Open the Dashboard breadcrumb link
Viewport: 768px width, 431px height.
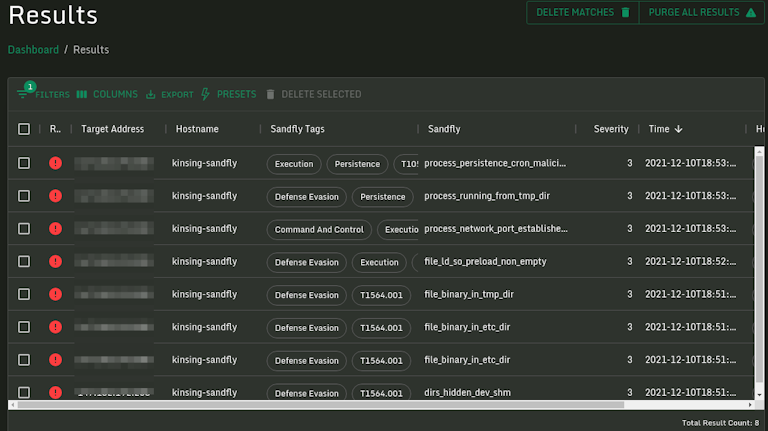click(x=33, y=49)
